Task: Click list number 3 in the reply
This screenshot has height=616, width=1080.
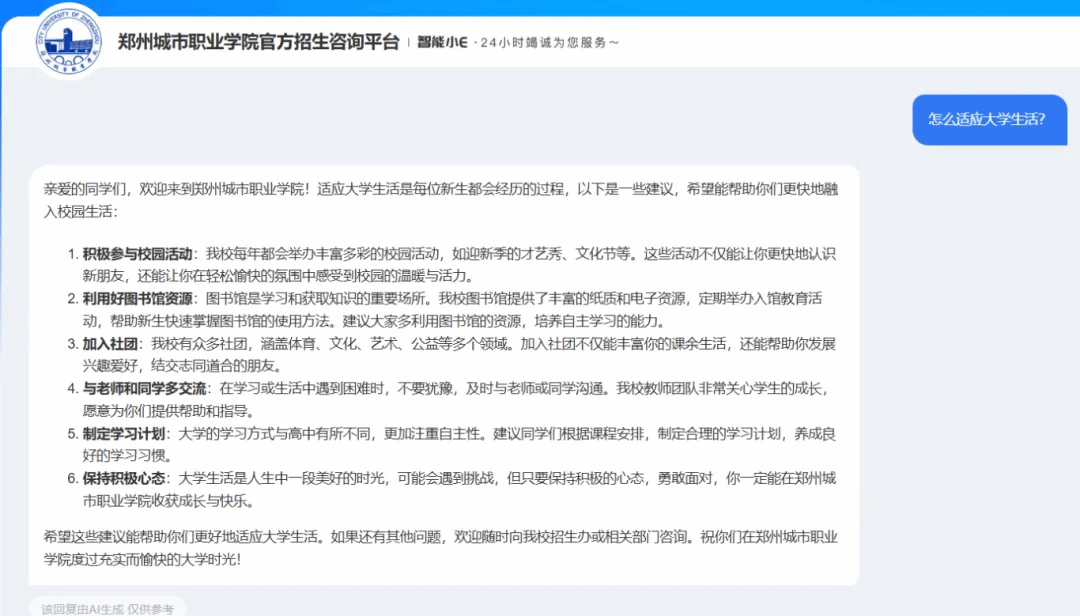Action: [72, 344]
